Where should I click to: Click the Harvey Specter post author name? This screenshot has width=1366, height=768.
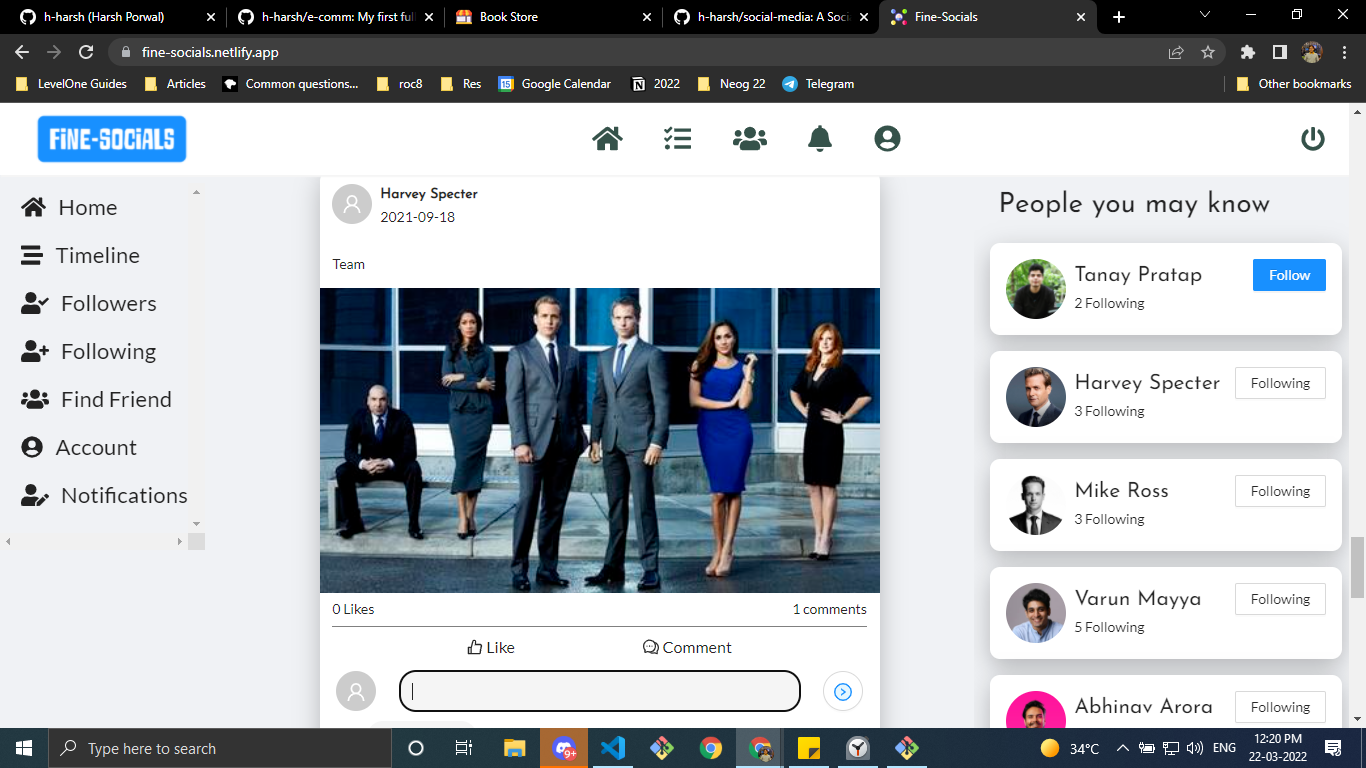(429, 193)
